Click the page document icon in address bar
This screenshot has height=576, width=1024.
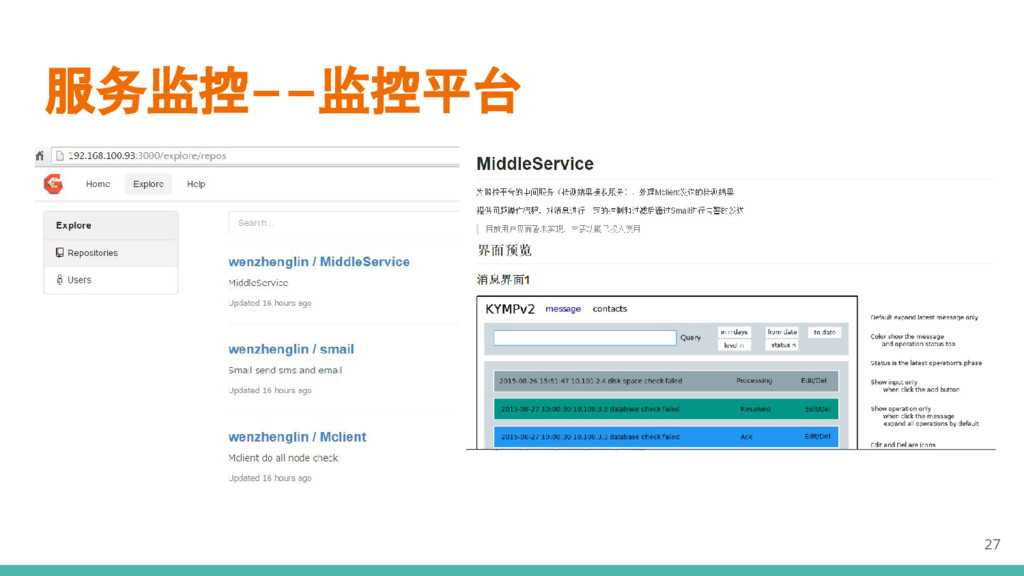pos(60,155)
